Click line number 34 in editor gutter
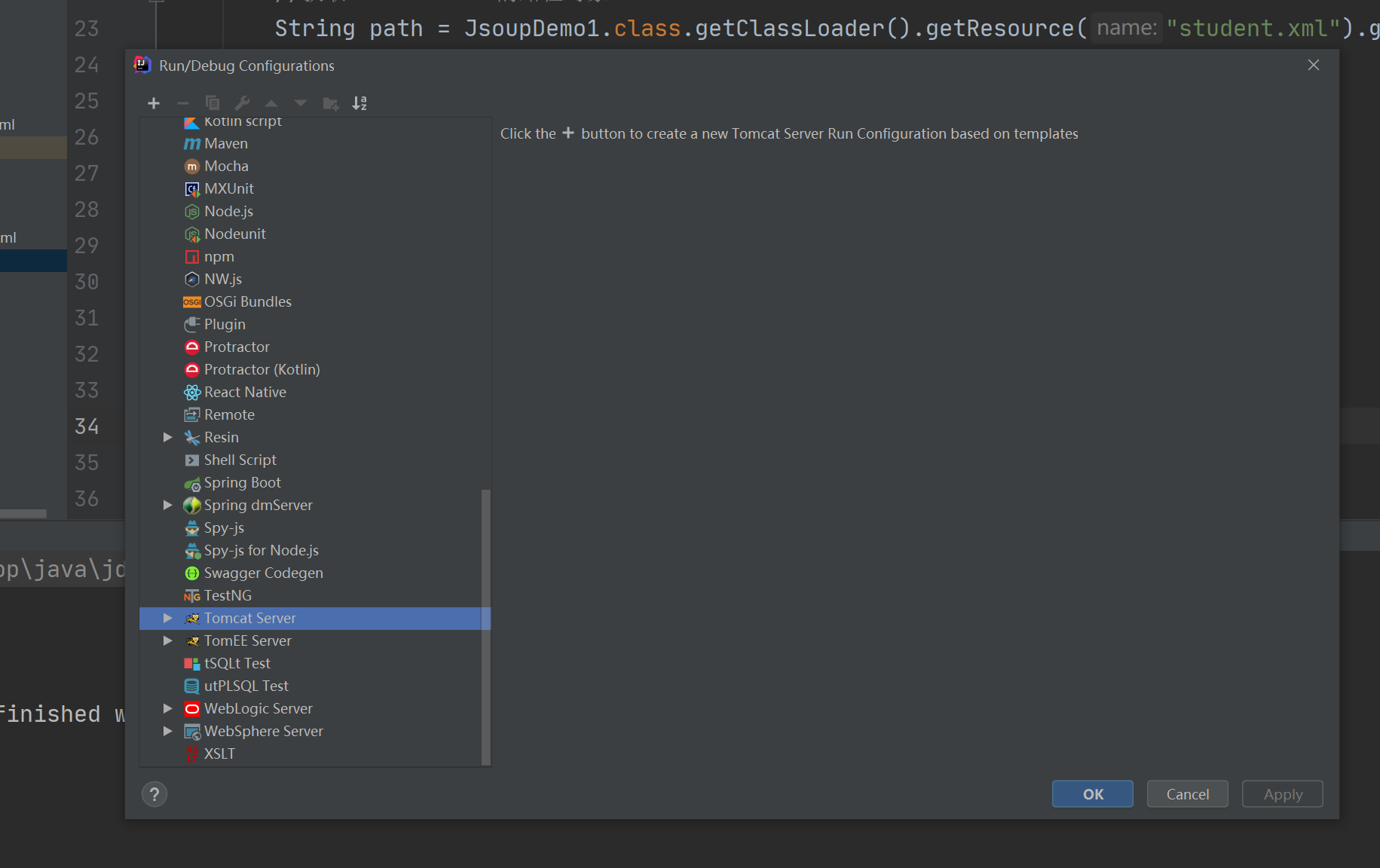 pyautogui.click(x=87, y=426)
